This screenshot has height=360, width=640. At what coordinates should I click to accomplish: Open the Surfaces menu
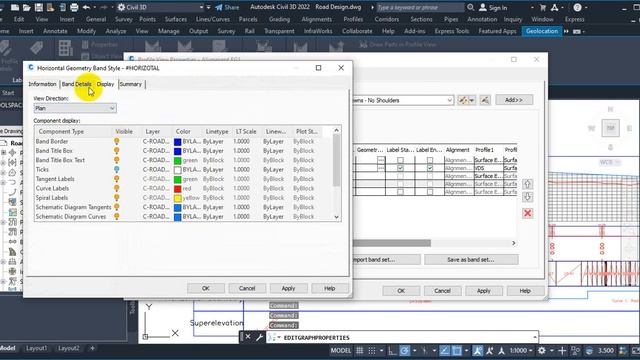pyautogui.click(x=176, y=19)
